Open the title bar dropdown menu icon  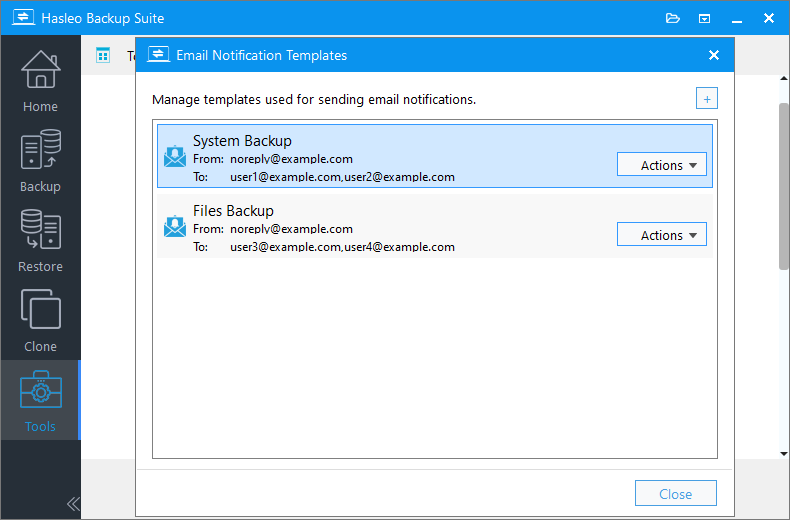[x=704, y=19]
